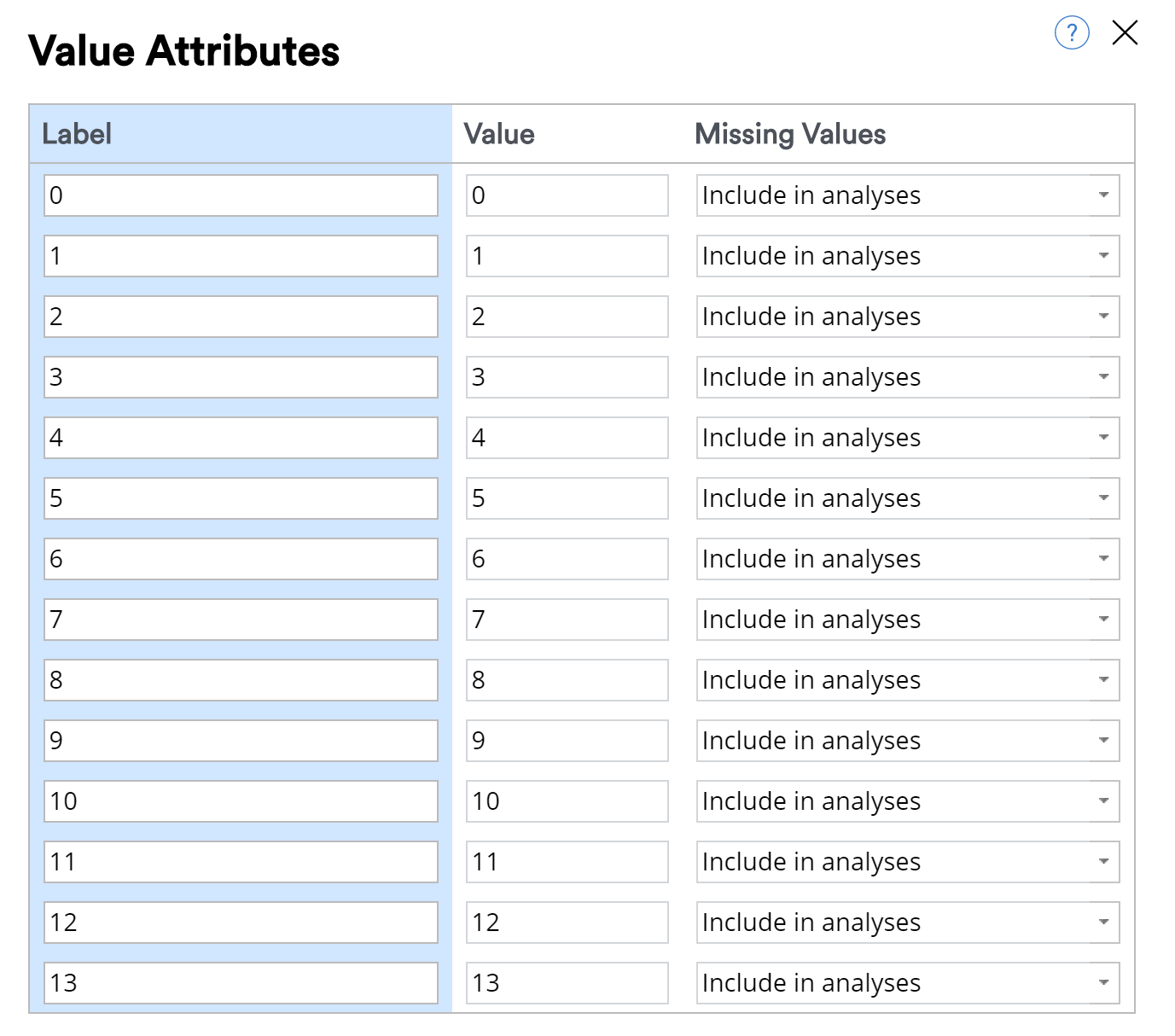Edit the Label field containing 0
1175x1036 pixels.
[241, 195]
